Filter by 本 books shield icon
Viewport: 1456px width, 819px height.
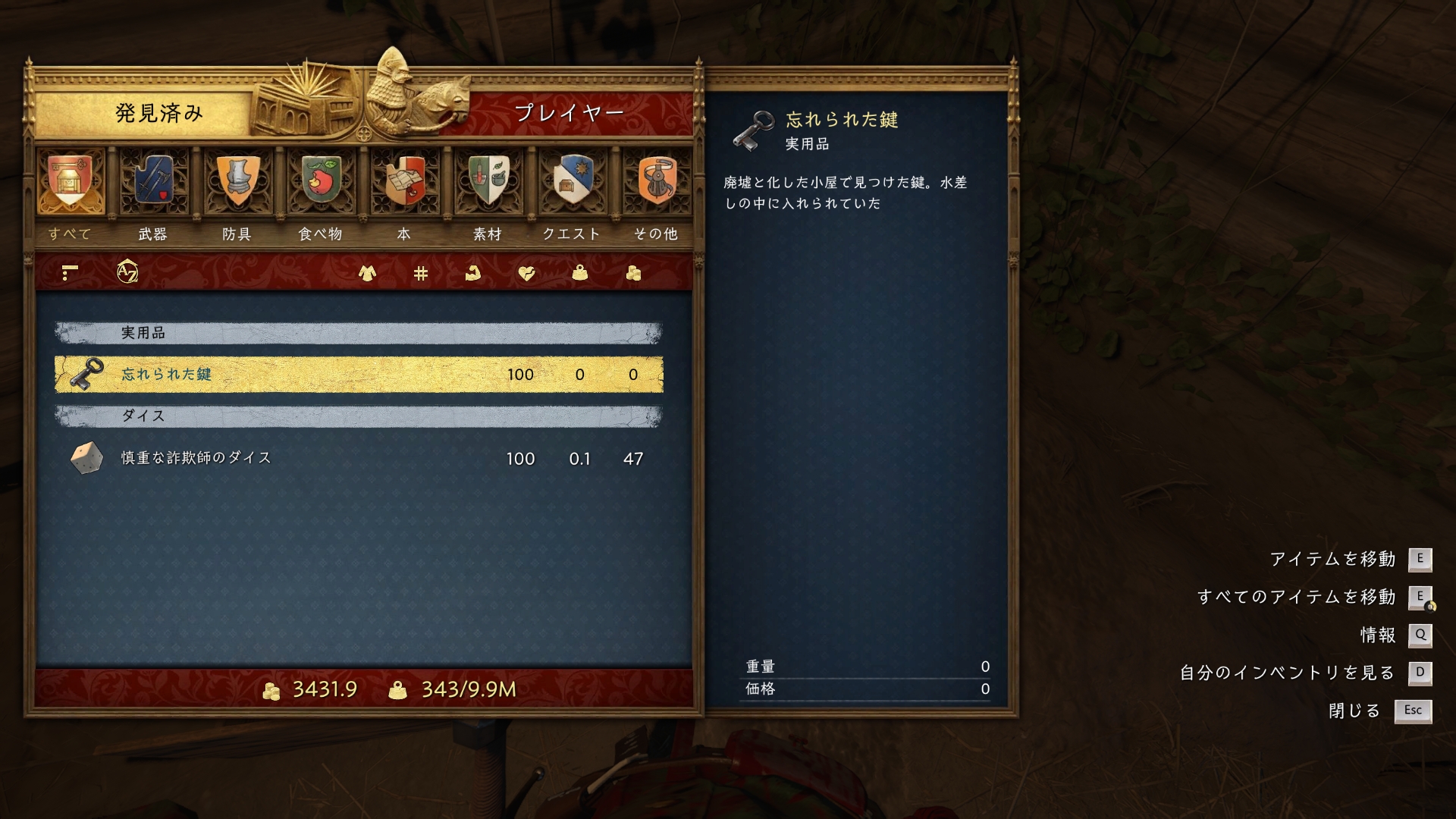[405, 181]
